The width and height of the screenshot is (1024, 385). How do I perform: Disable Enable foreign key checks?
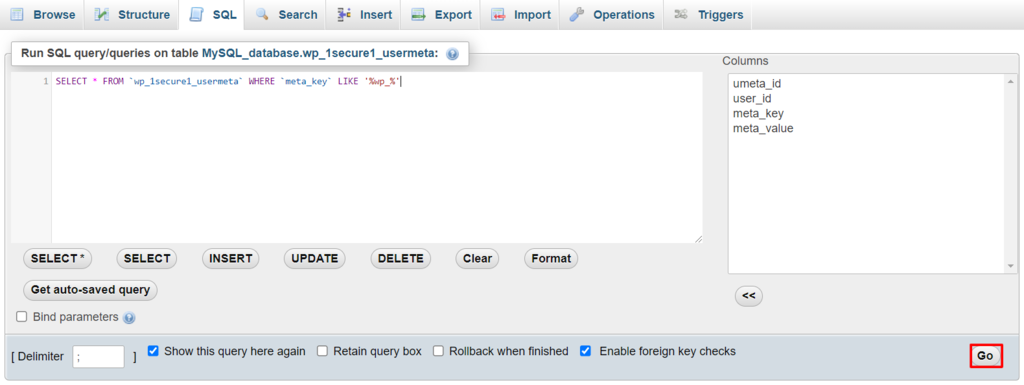(586, 351)
